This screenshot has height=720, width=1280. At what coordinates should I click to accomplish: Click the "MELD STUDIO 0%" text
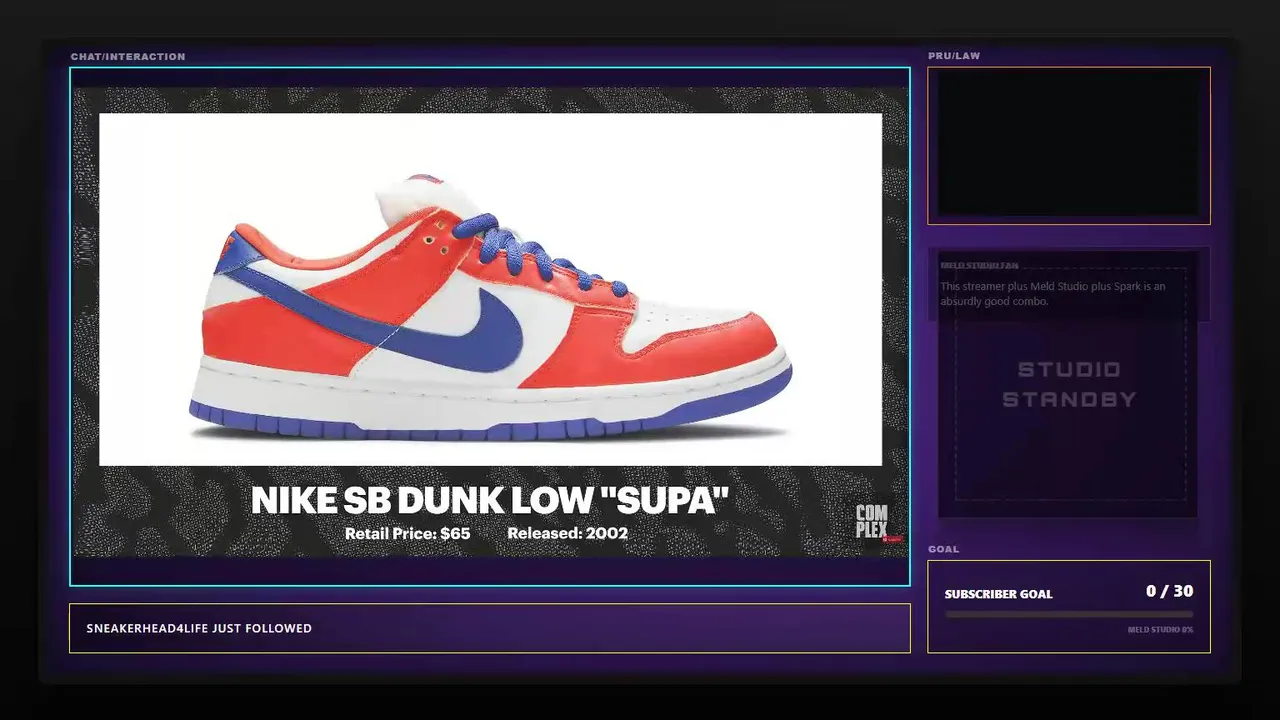click(x=1160, y=630)
